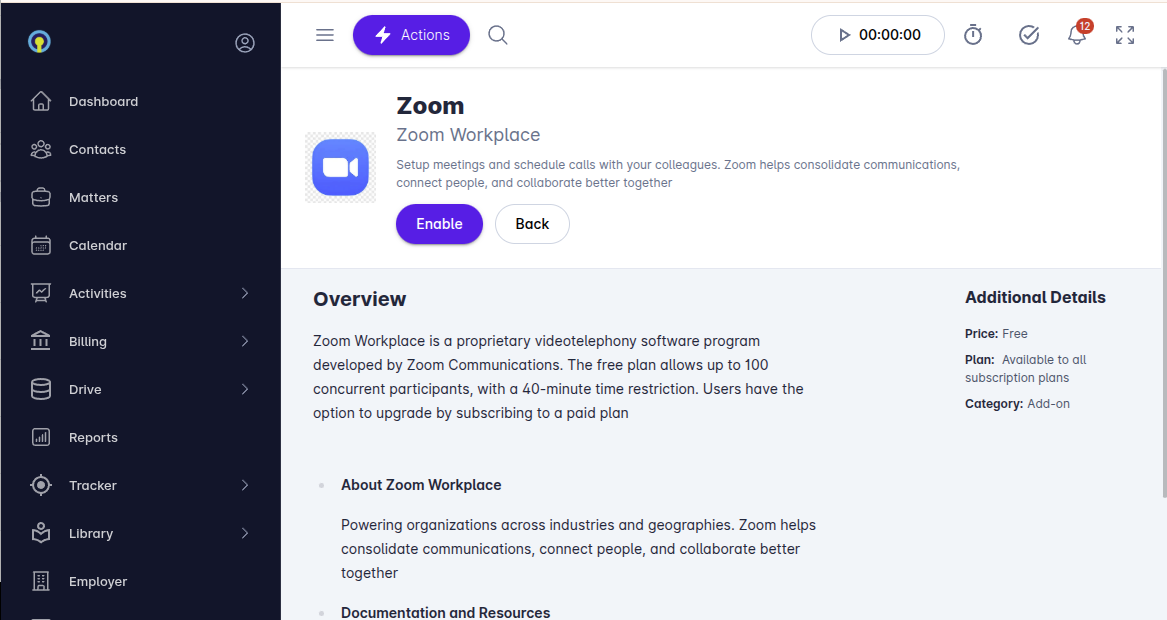Enable the Zoom integration
Viewport: 1167px width, 620px height.
pos(439,224)
